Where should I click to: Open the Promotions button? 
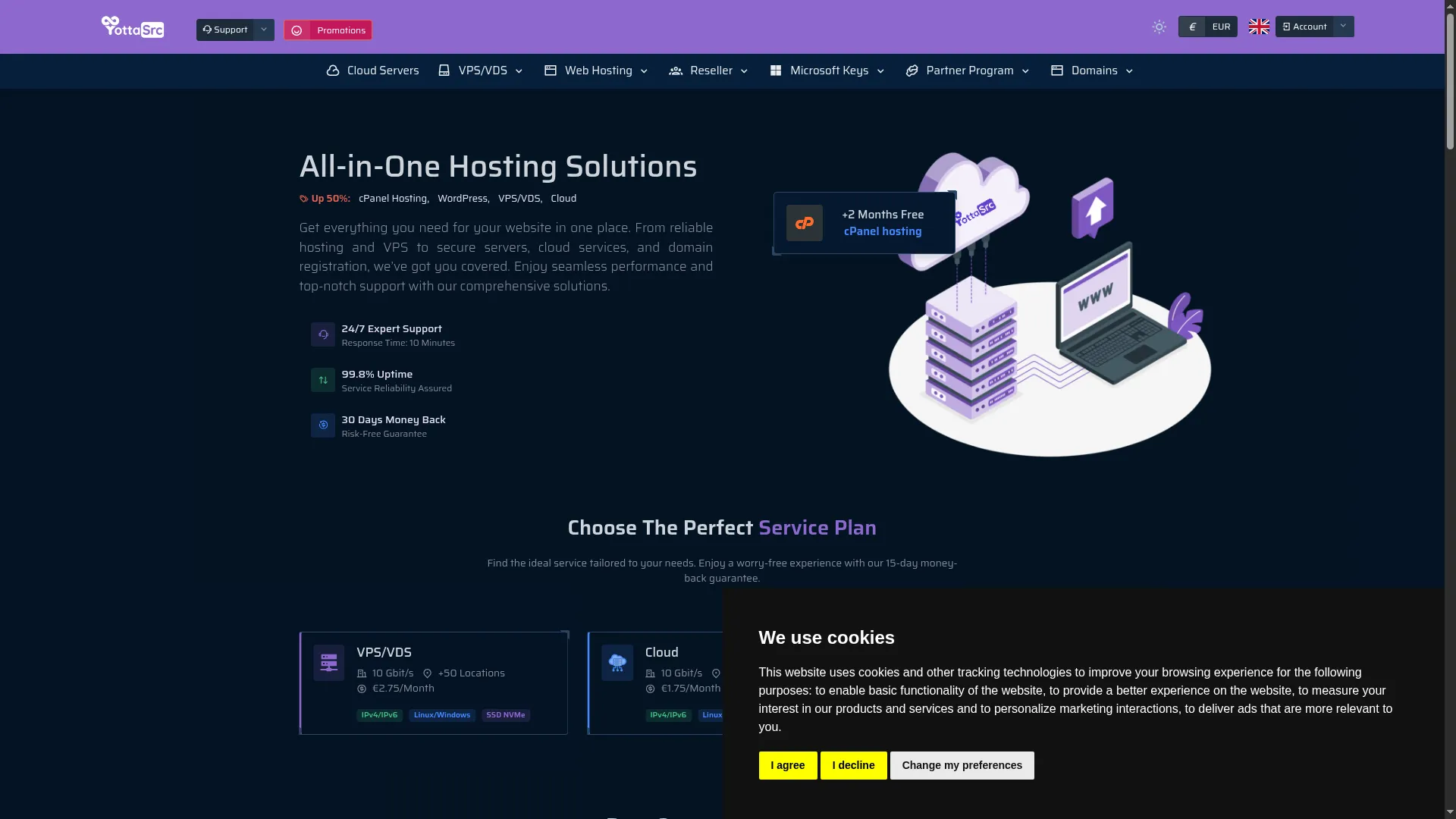[328, 30]
